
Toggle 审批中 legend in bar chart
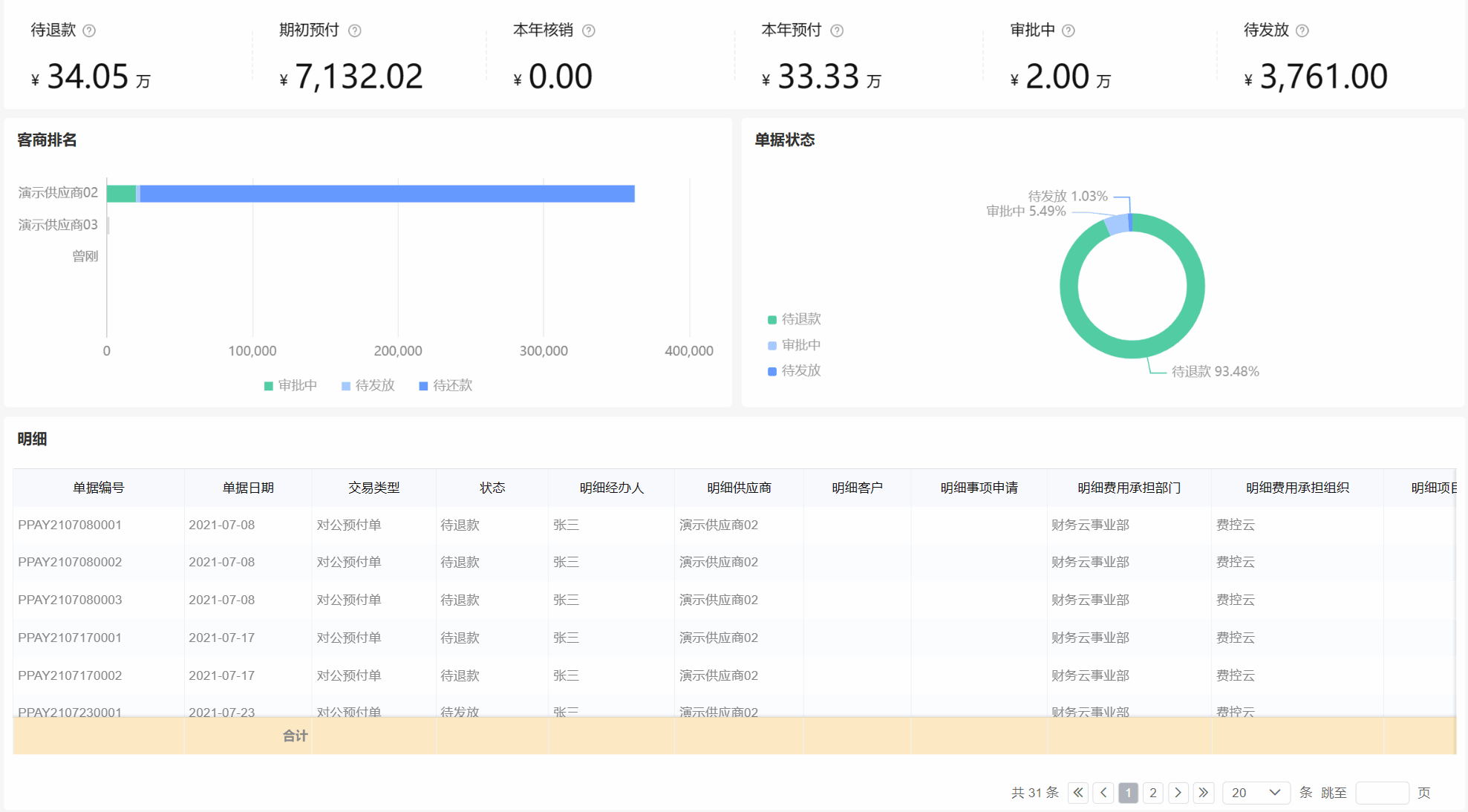290,385
